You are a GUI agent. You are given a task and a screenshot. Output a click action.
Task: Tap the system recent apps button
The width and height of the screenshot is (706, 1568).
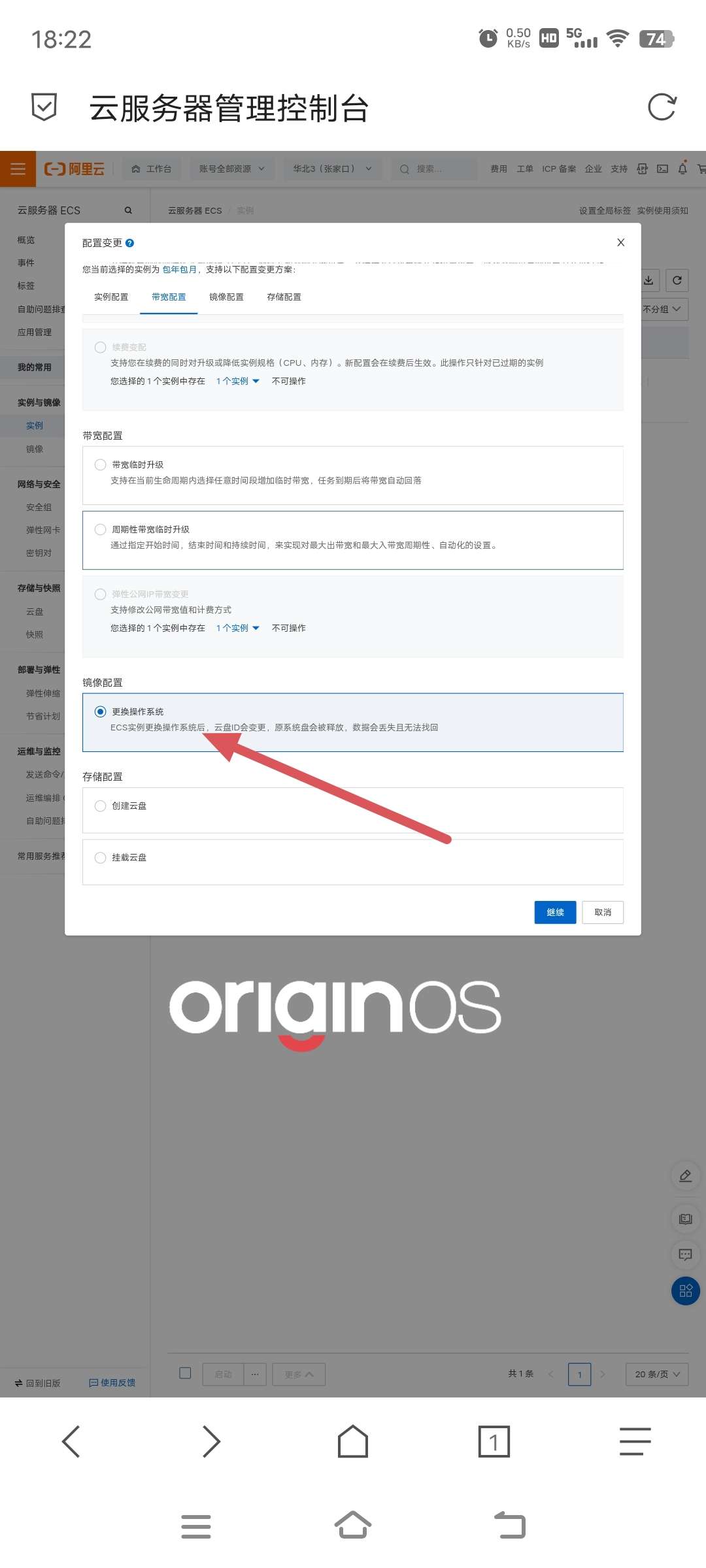(196, 1526)
